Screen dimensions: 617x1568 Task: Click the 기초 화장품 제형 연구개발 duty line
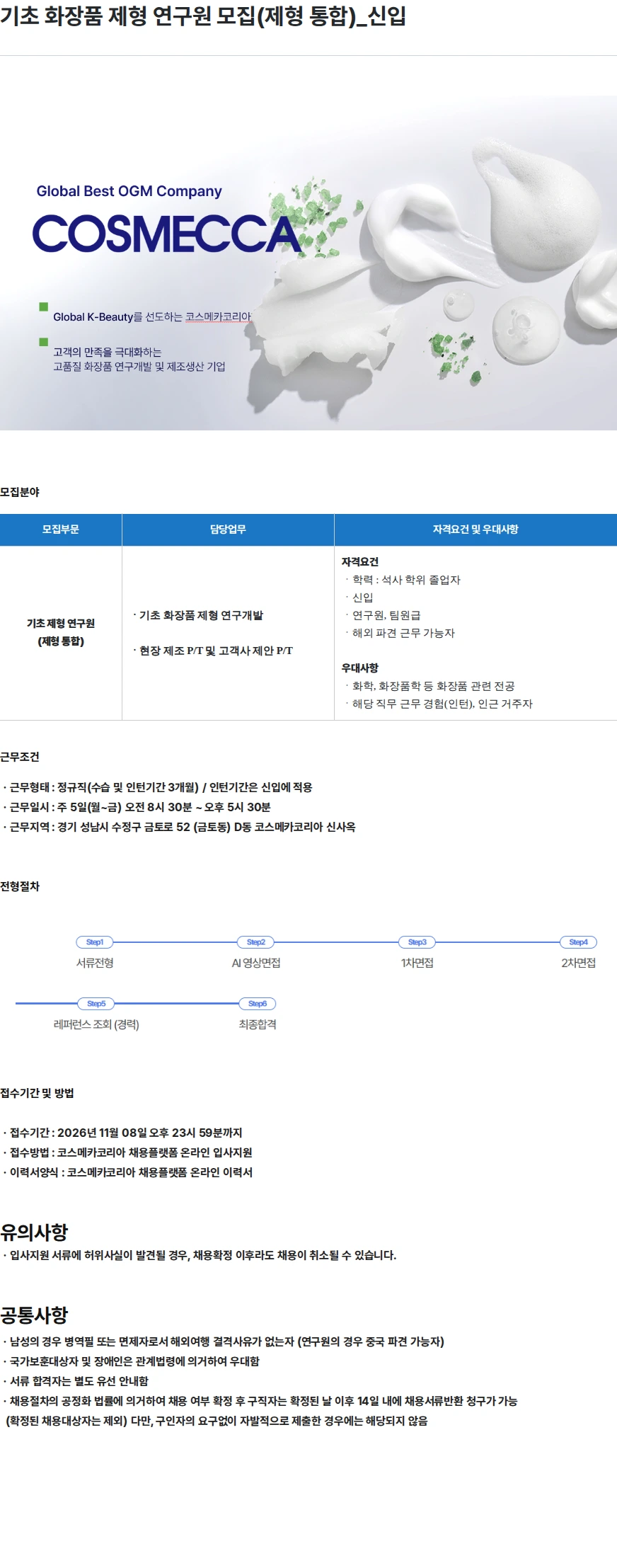[x=198, y=616]
